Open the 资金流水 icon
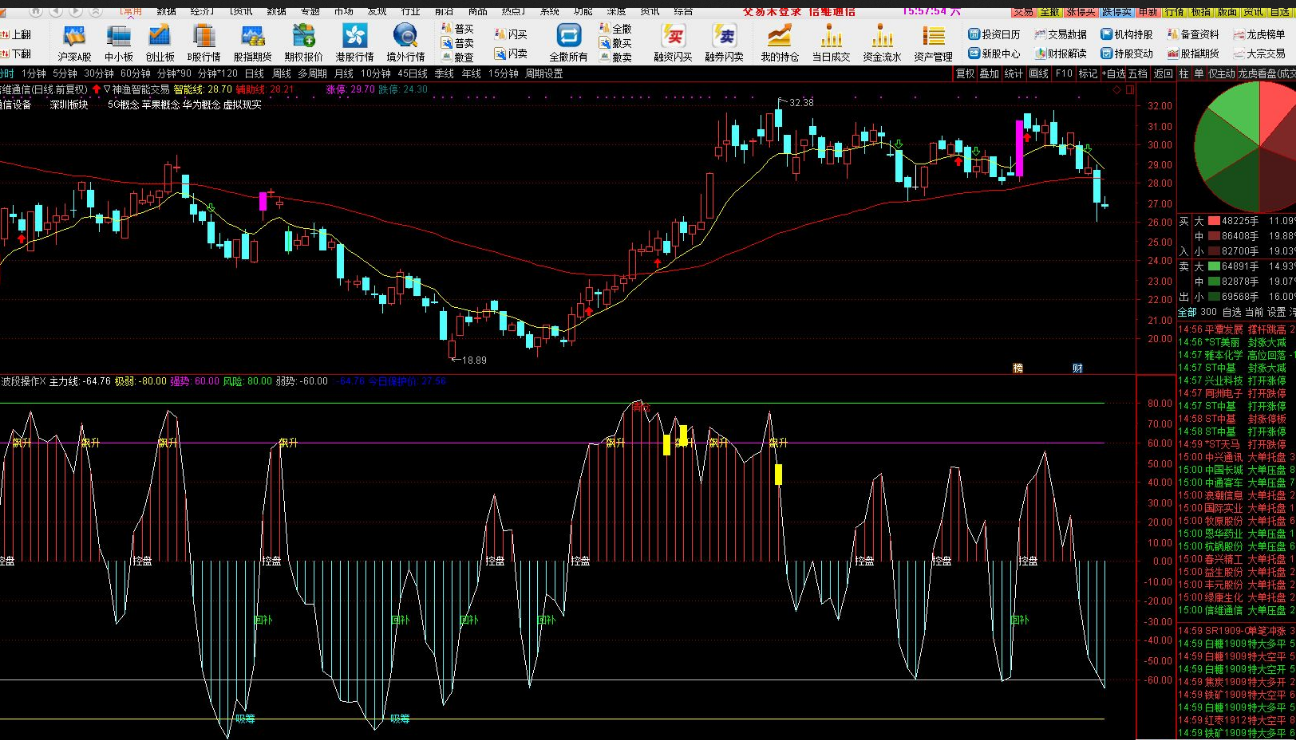Image resolution: width=1296 pixels, height=740 pixels. point(881,37)
